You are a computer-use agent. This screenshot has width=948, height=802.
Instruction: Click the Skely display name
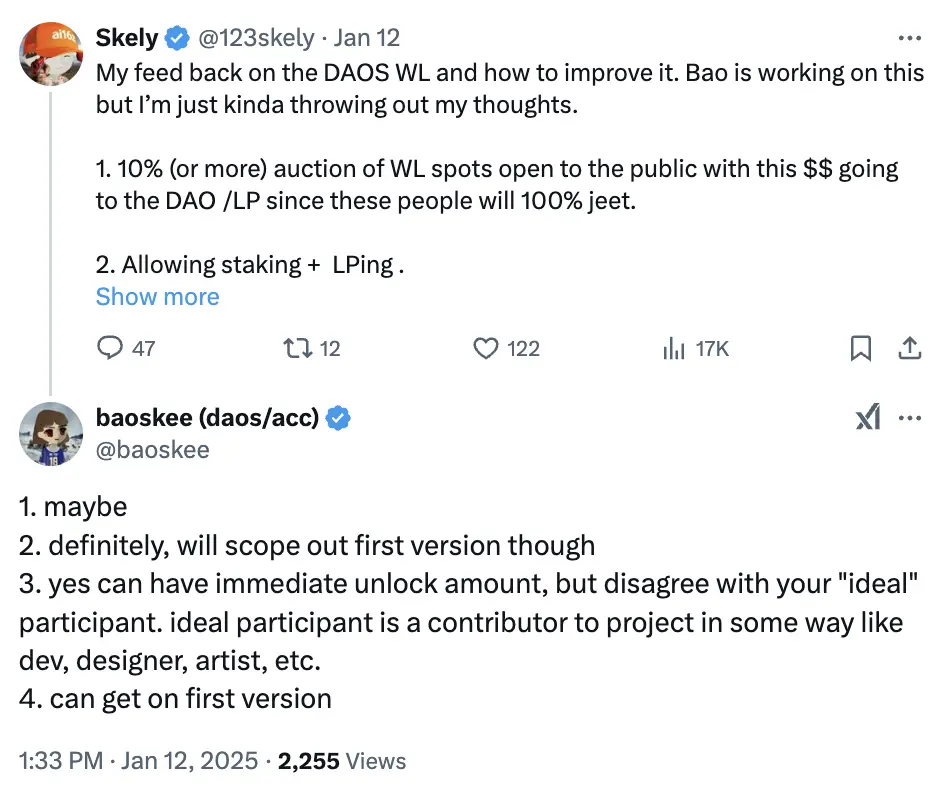click(126, 38)
